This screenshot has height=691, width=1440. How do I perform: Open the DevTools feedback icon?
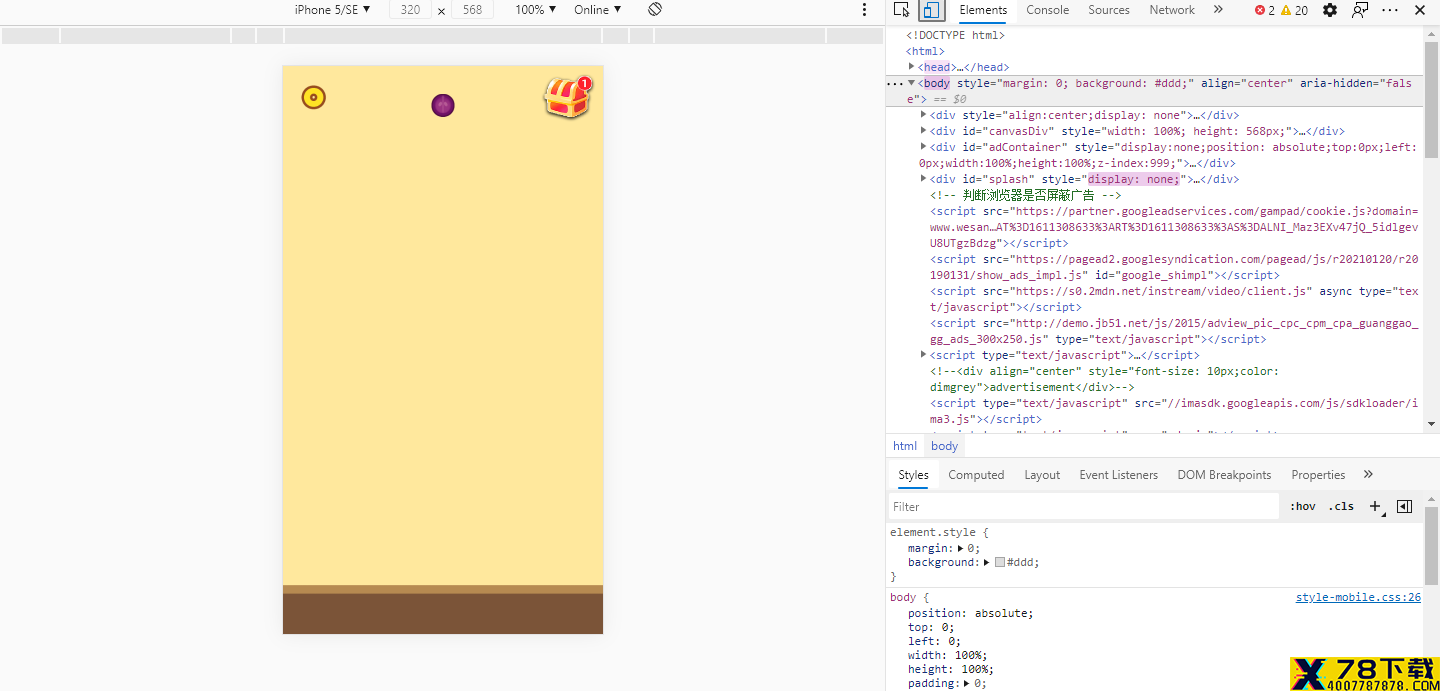tap(1360, 10)
